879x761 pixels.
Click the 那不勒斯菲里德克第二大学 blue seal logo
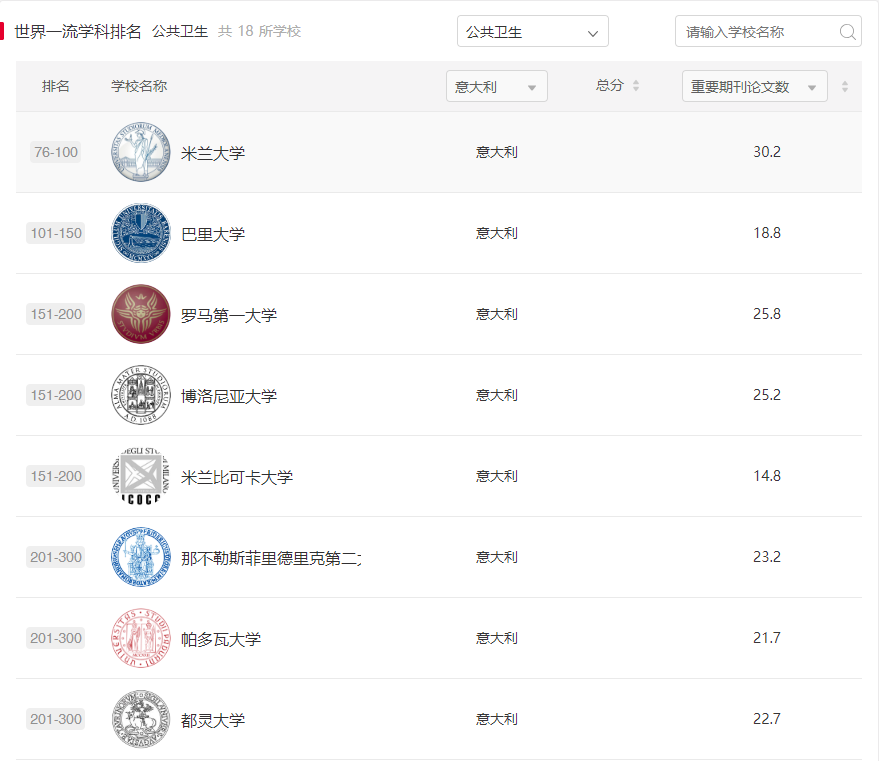pyautogui.click(x=140, y=557)
